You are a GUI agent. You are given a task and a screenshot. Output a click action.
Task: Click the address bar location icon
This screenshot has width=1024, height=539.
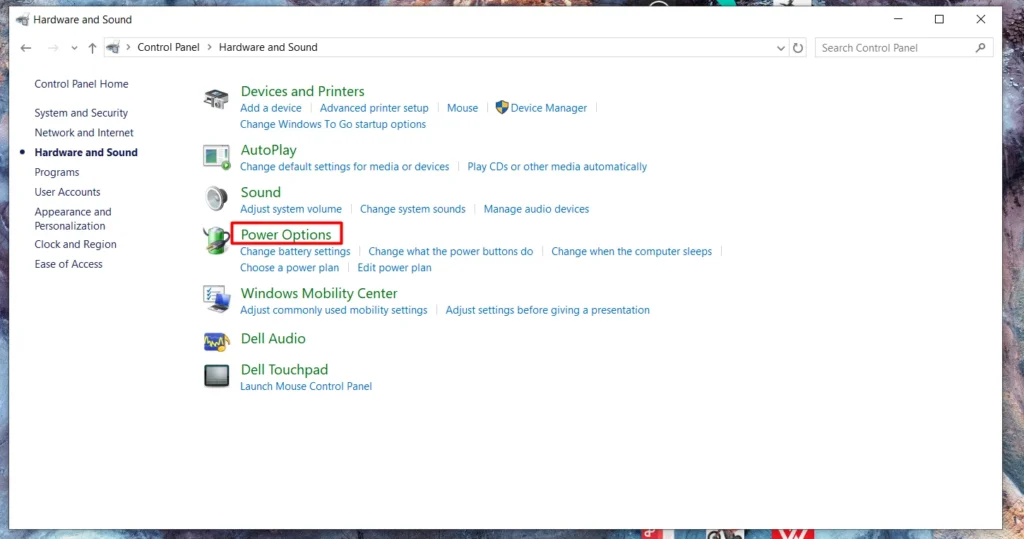click(113, 48)
